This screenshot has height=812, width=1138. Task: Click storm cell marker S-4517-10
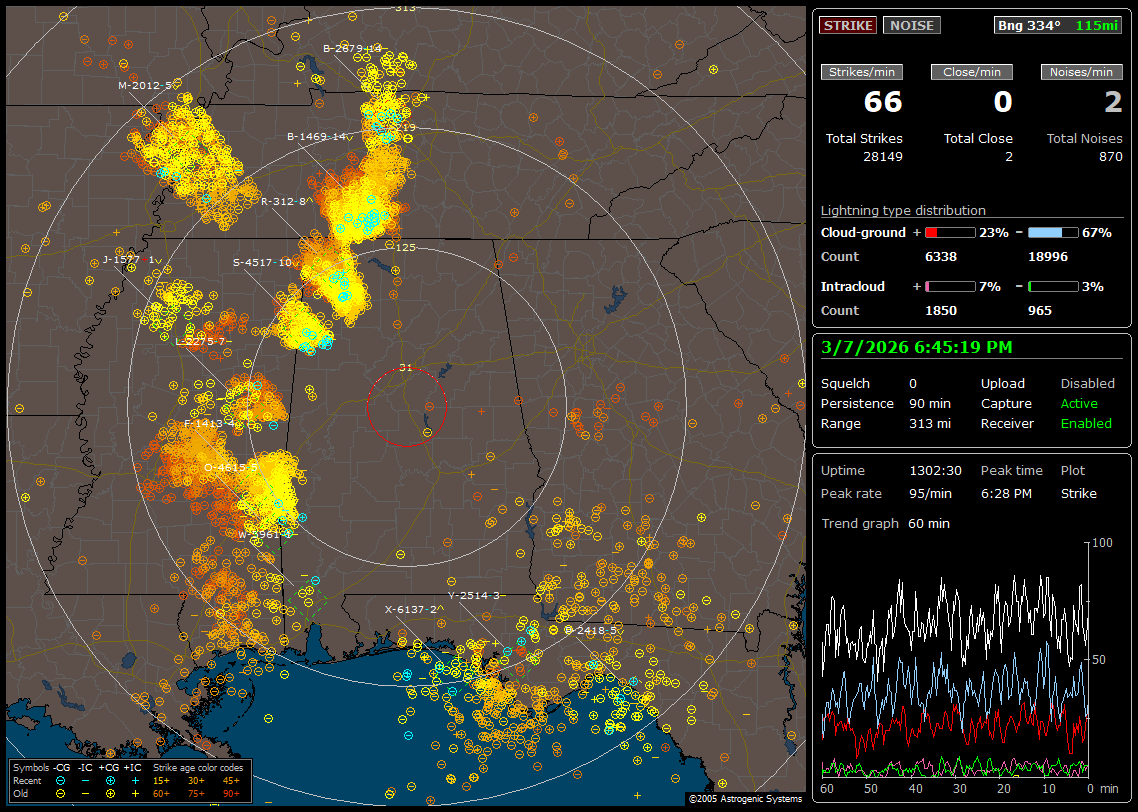[262, 263]
